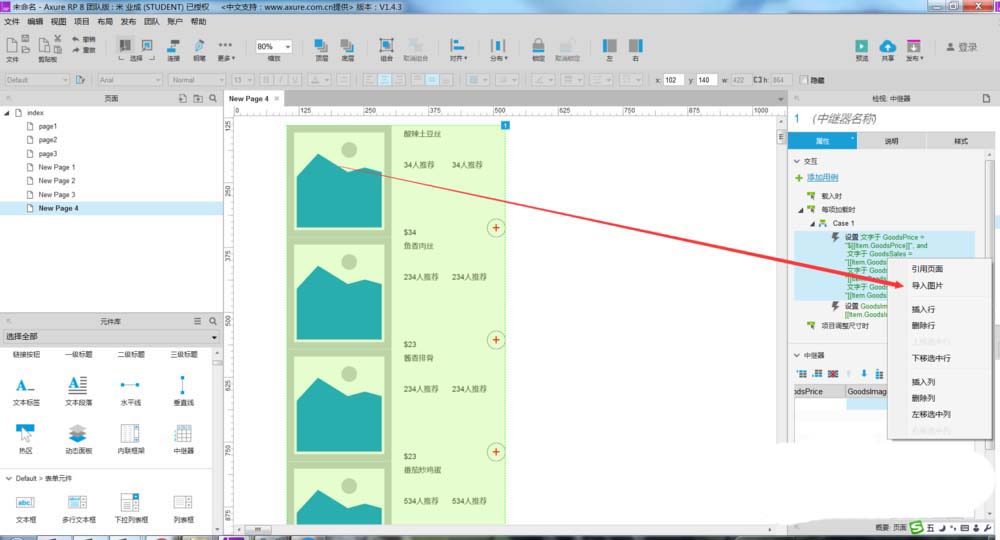The width and height of the screenshot is (1000, 540).
Task: Select New Page 2 in pages tree
Action: [57, 181]
